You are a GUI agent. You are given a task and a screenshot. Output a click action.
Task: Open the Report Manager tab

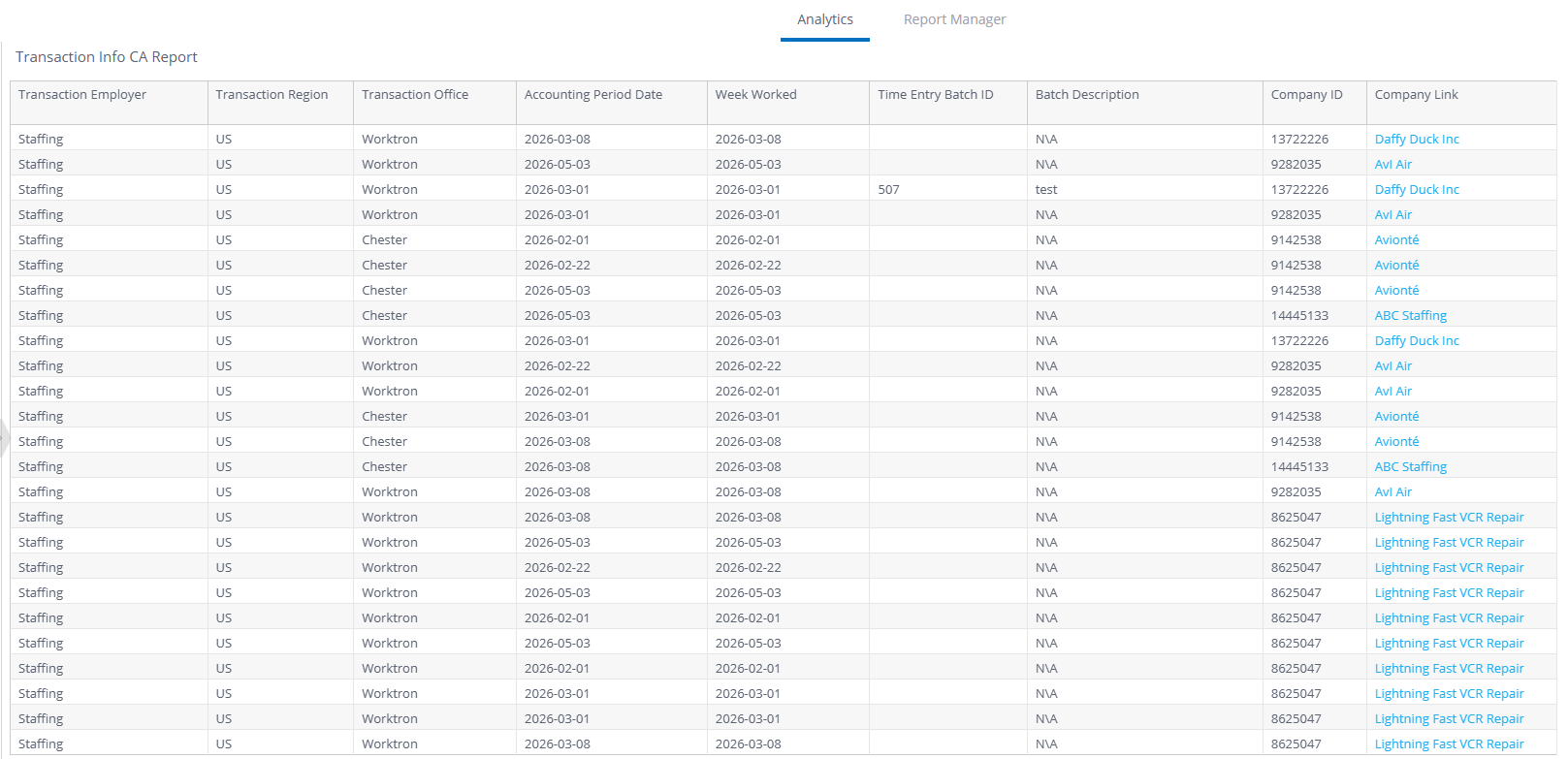point(954,19)
